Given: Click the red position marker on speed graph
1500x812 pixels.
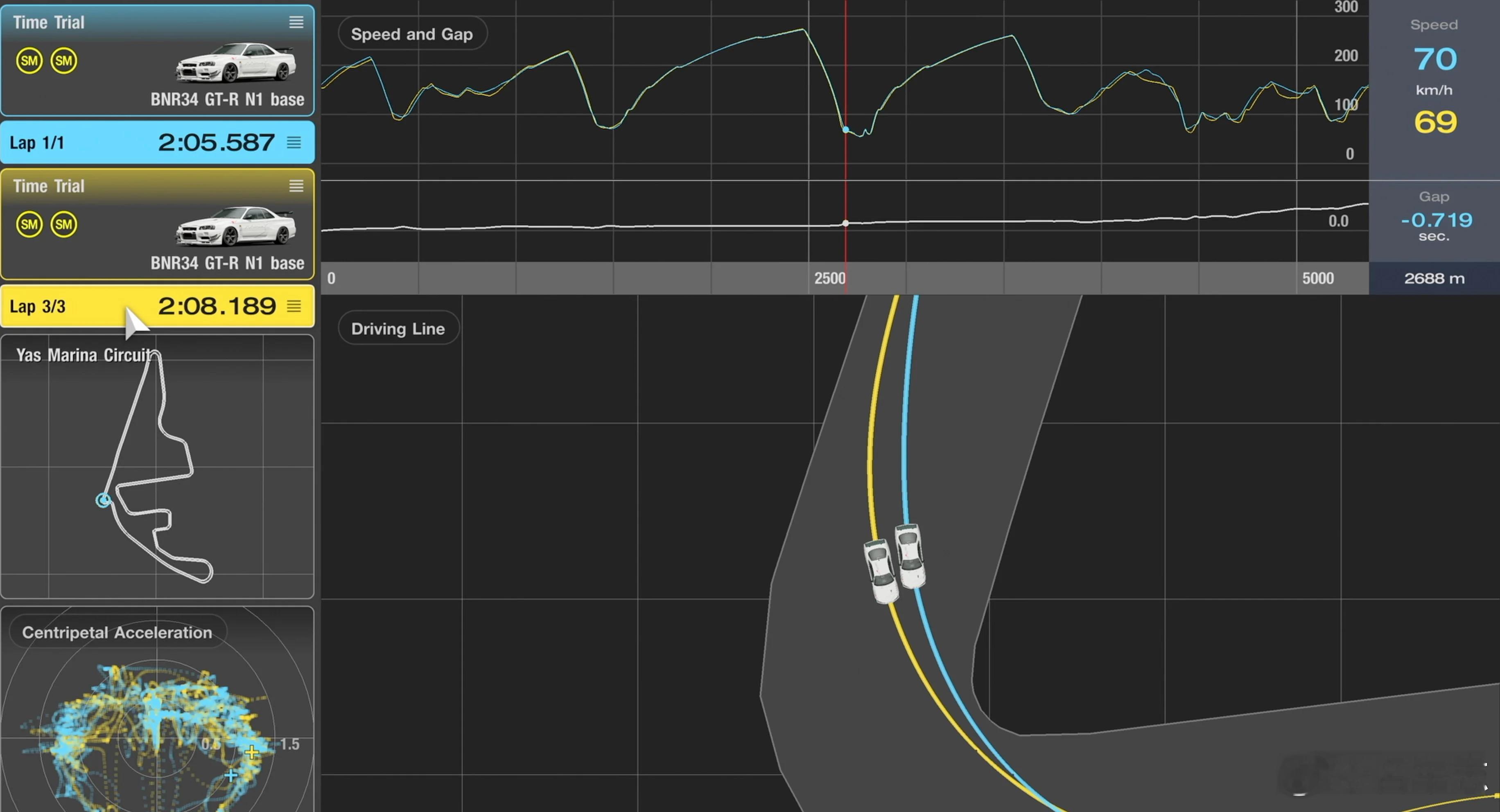Looking at the screenshot, I should point(845,130).
